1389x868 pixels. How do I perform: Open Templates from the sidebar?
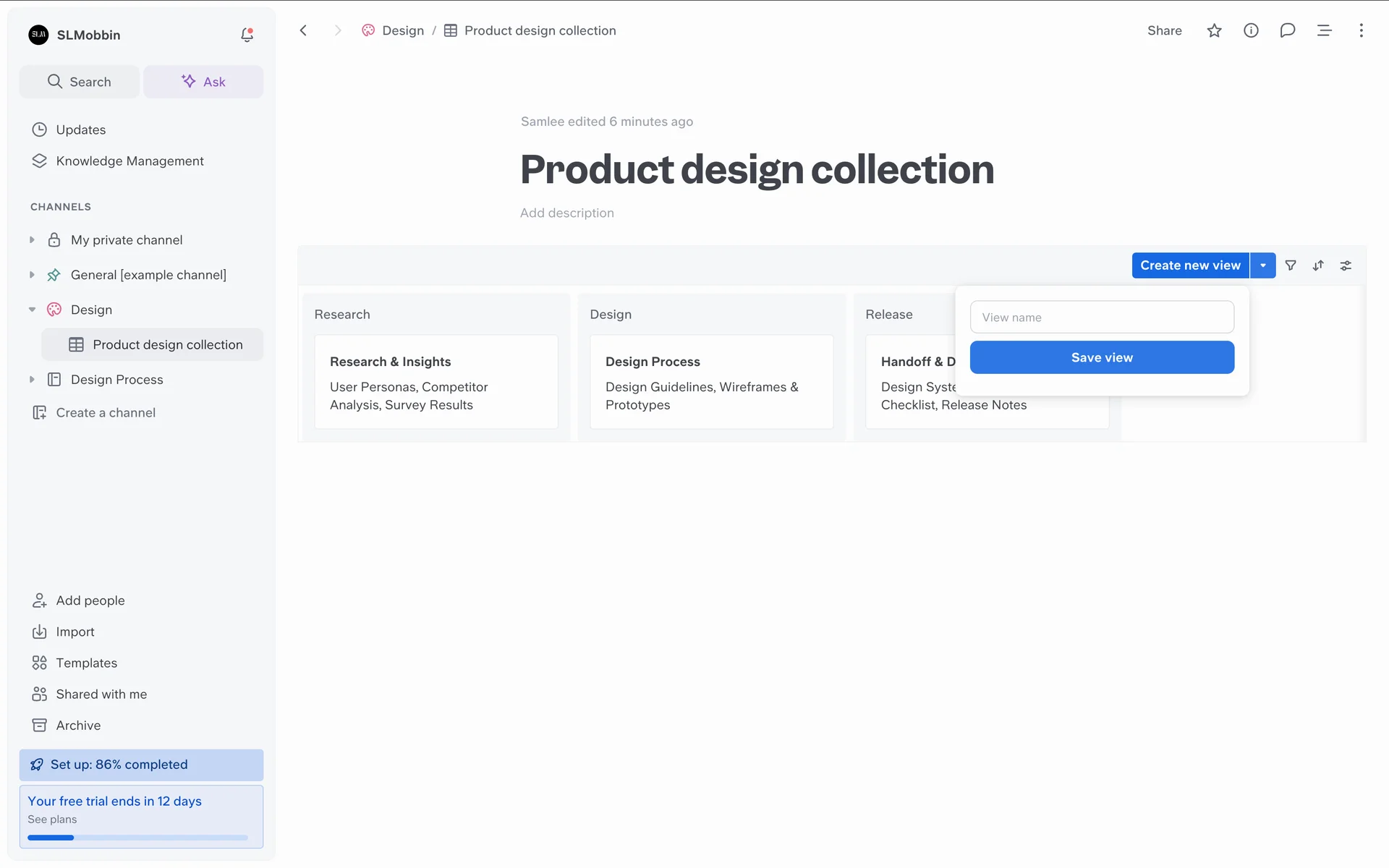click(x=86, y=663)
